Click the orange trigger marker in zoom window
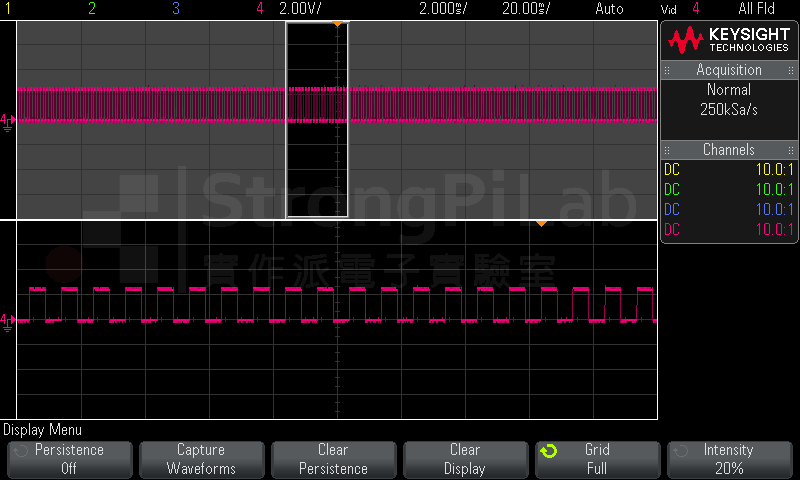 click(x=541, y=223)
